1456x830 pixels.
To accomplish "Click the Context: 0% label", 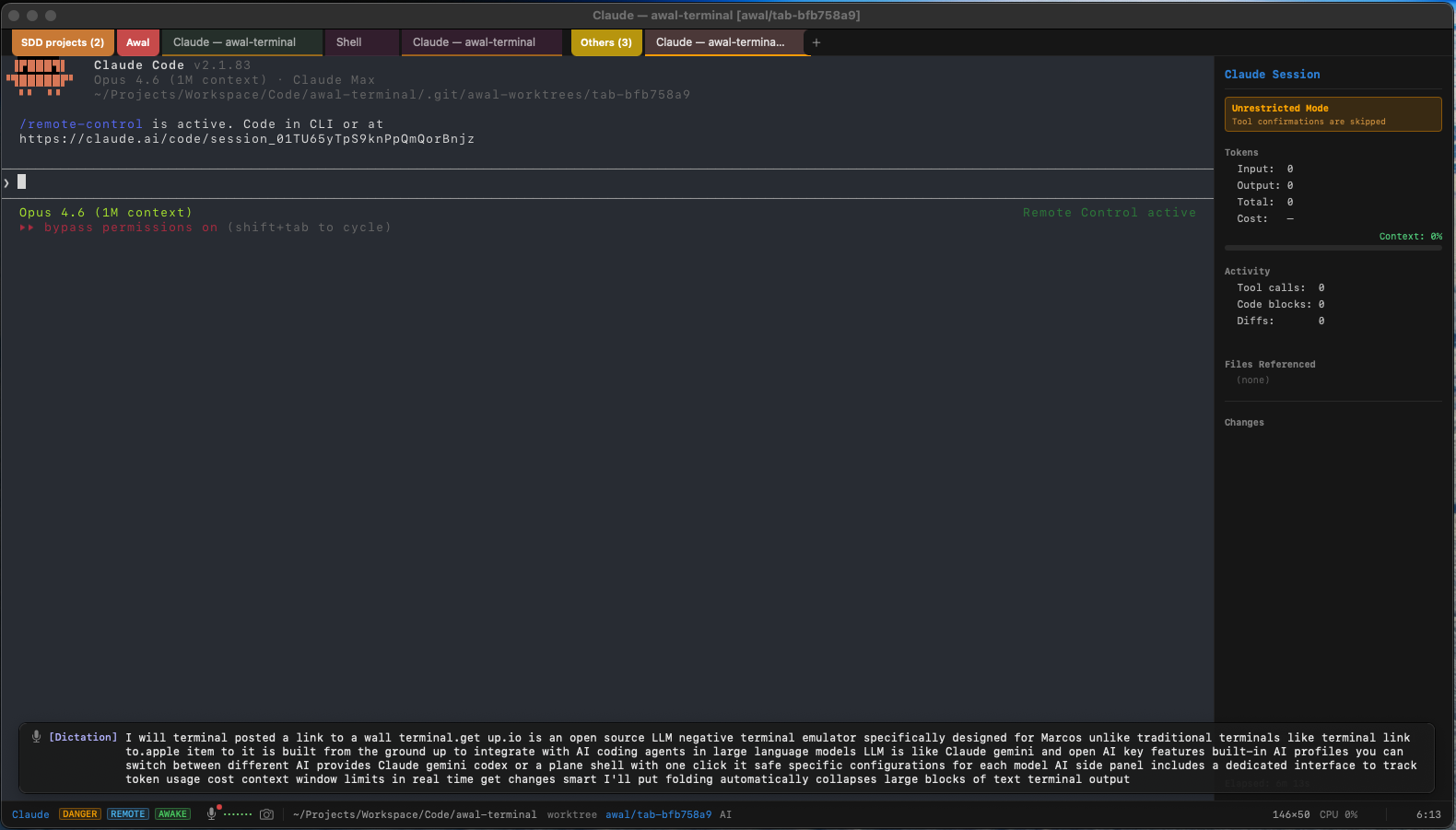I will [1410, 237].
